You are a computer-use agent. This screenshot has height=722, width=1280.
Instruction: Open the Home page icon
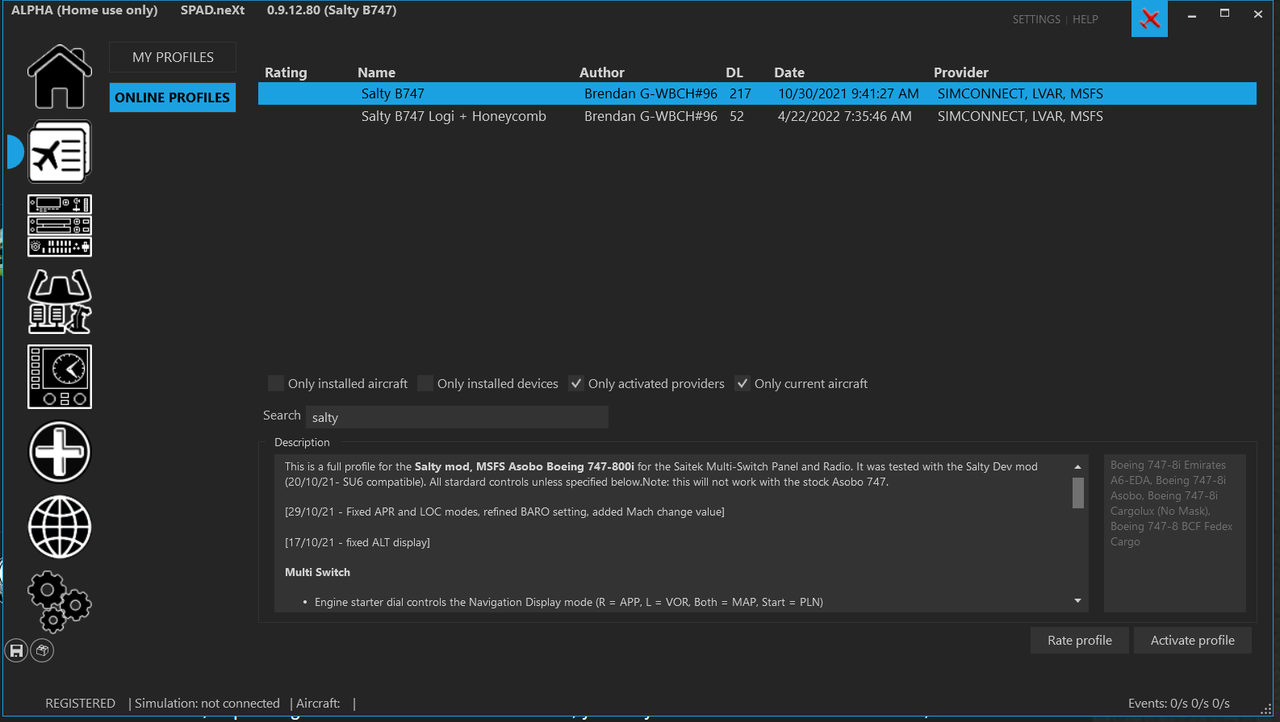60,77
